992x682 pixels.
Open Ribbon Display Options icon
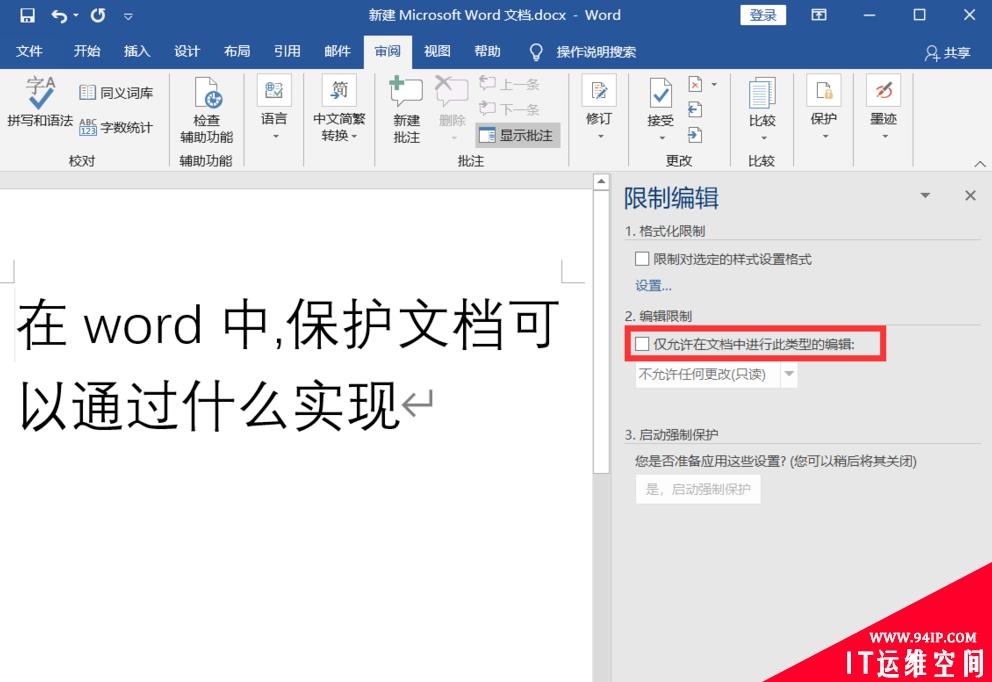pos(819,15)
